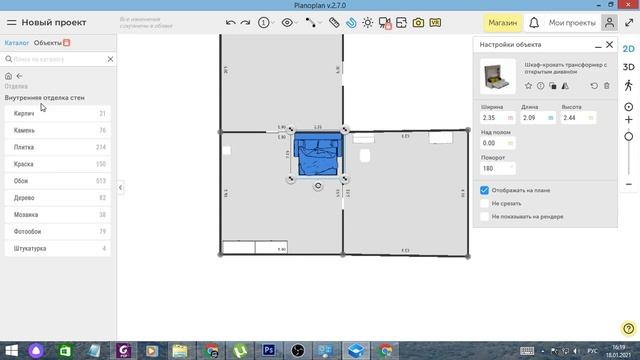Edit the Над полом height field
This screenshot has height=360, width=640.
click(x=498, y=143)
